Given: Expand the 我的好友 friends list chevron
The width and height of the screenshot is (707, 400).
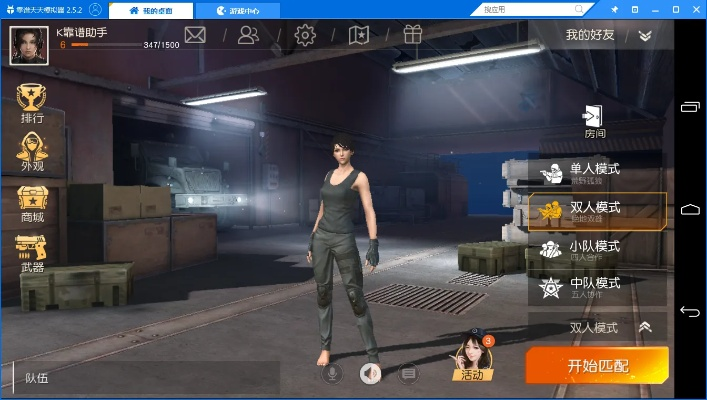Looking at the screenshot, I should [x=645, y=35].
